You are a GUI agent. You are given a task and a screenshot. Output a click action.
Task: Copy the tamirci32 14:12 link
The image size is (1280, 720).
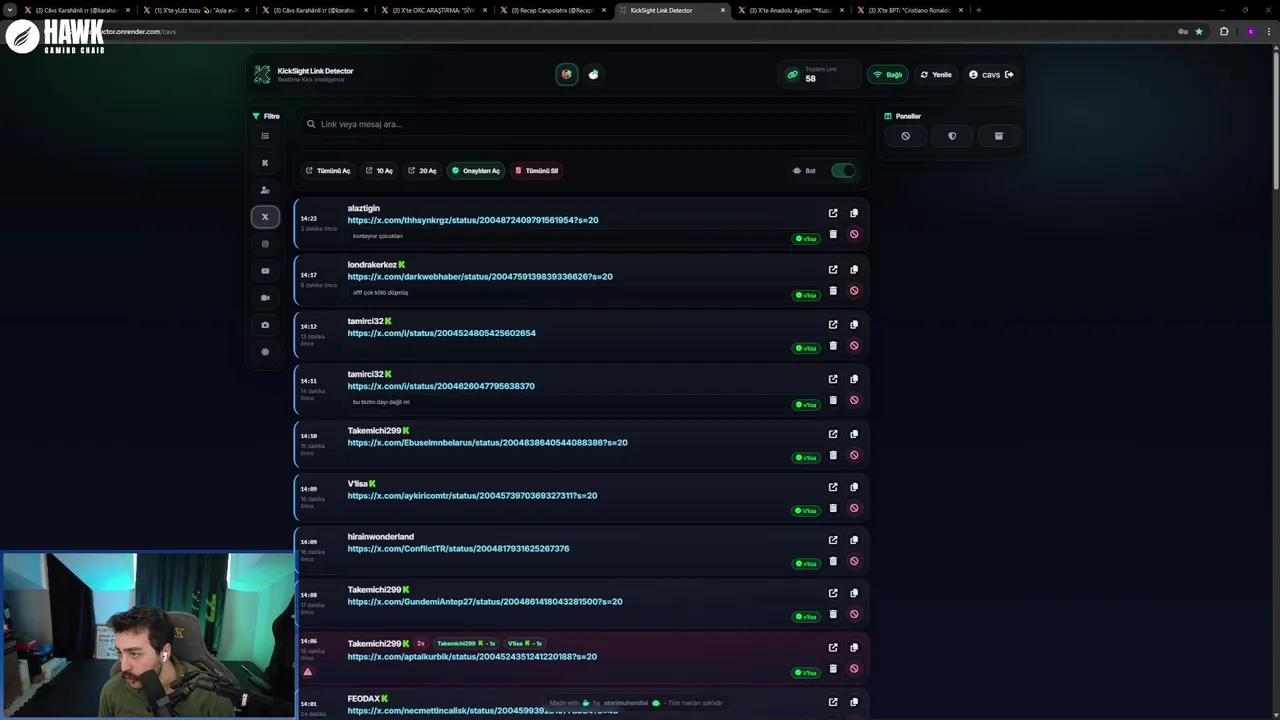pyautogui.click(x=854, y=324)
